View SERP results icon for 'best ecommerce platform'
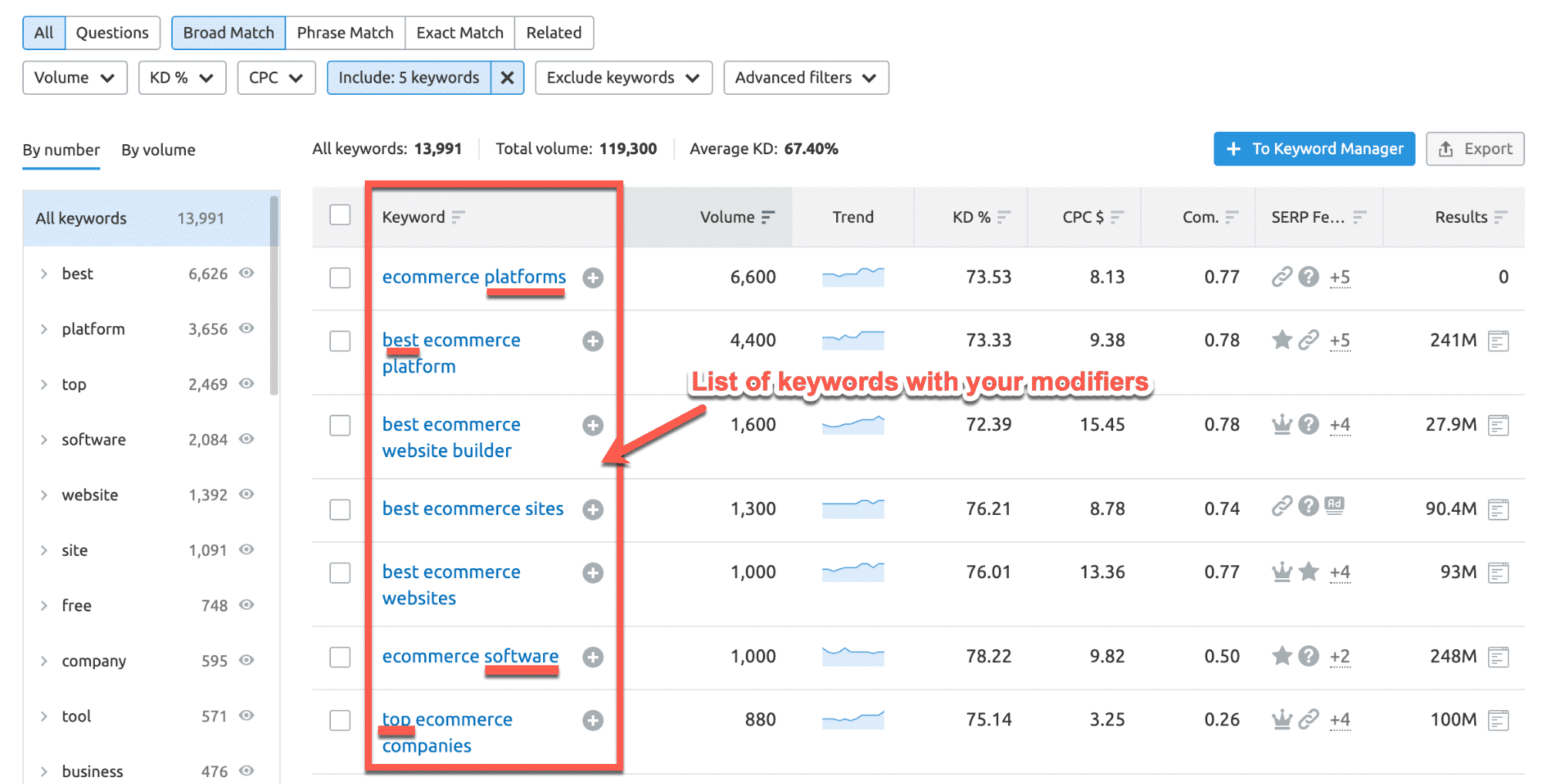The height and width of the screenshot is (784, 1542). [x=1498, y=341]
